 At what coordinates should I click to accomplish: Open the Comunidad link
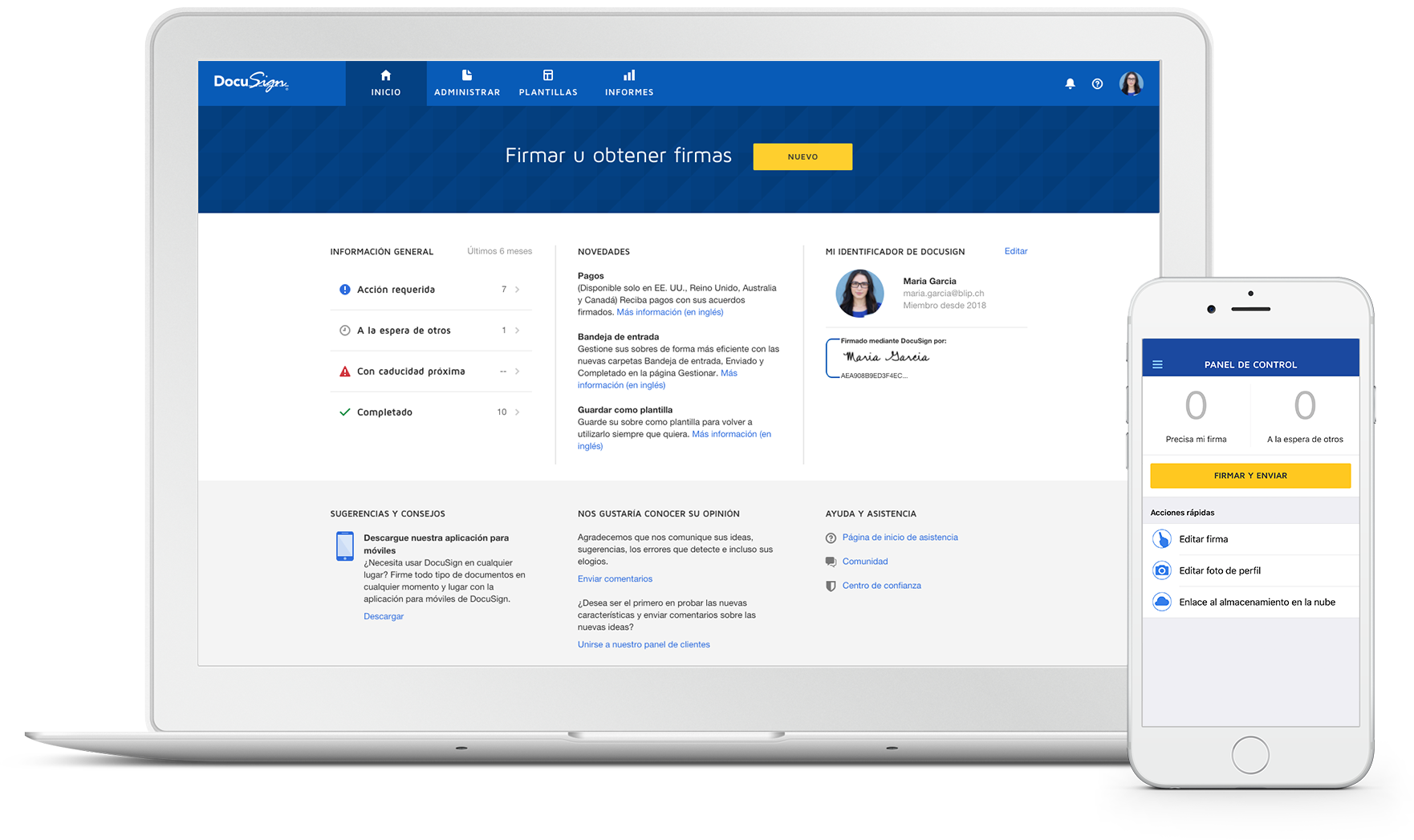click(865, 562)
